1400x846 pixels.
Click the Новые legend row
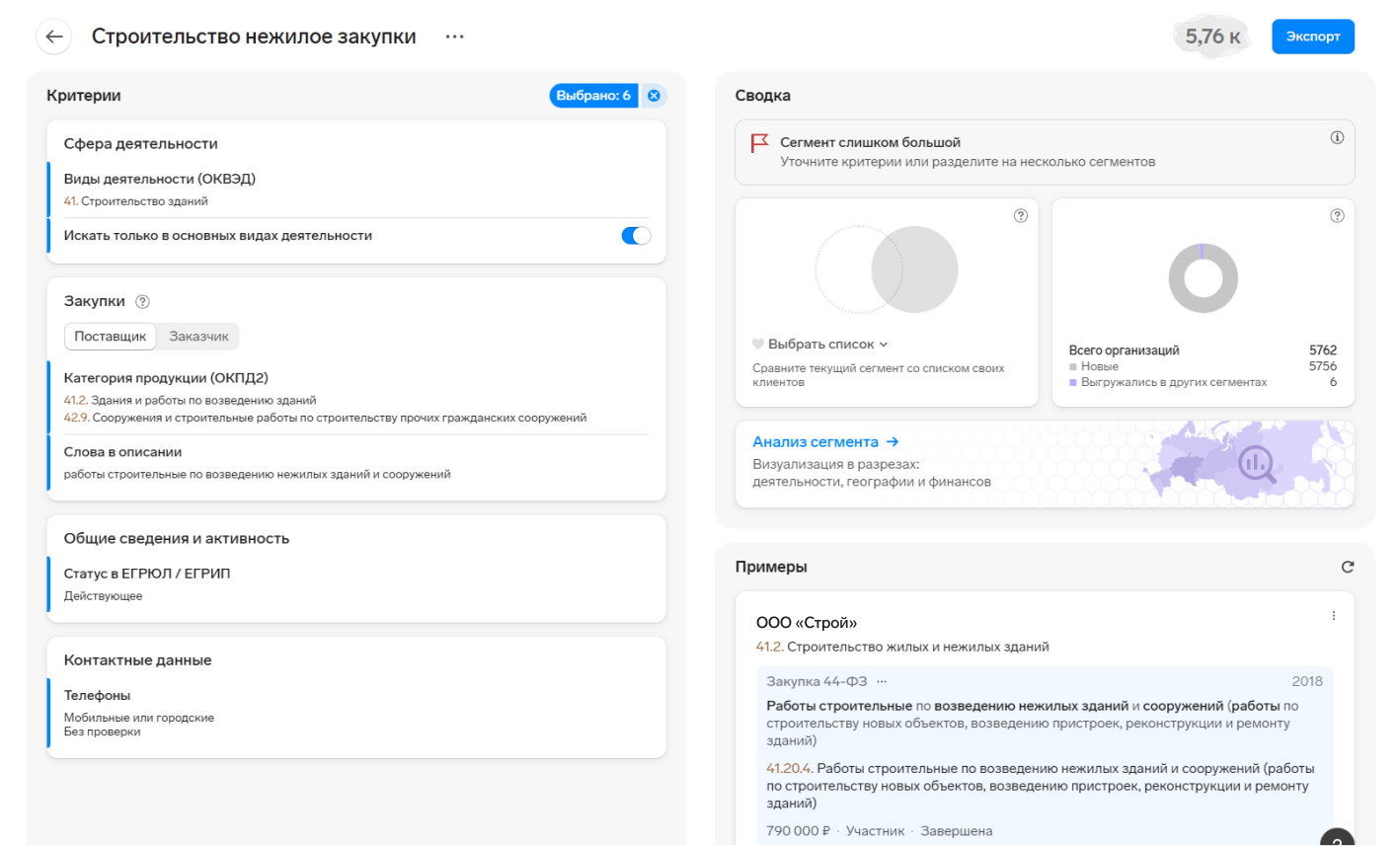click(x=1203, y=366)
